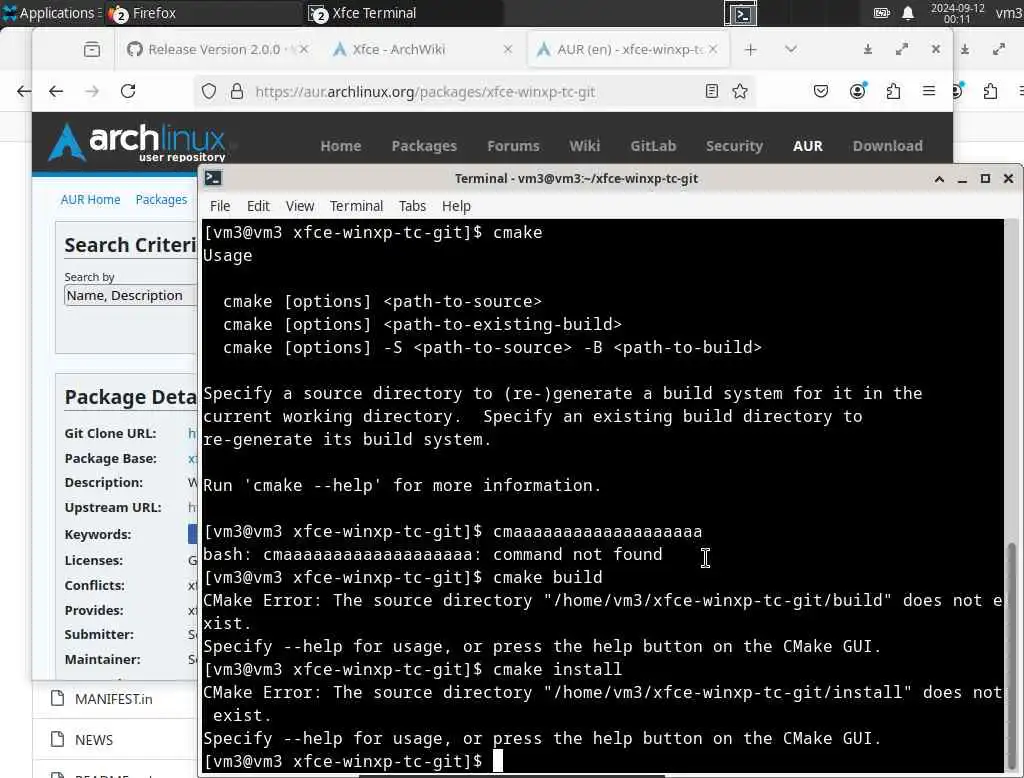The width and height of the screenshot is (1024, 778).
Task: Click the terminal window menu icon
Action: tap(213, 178)
